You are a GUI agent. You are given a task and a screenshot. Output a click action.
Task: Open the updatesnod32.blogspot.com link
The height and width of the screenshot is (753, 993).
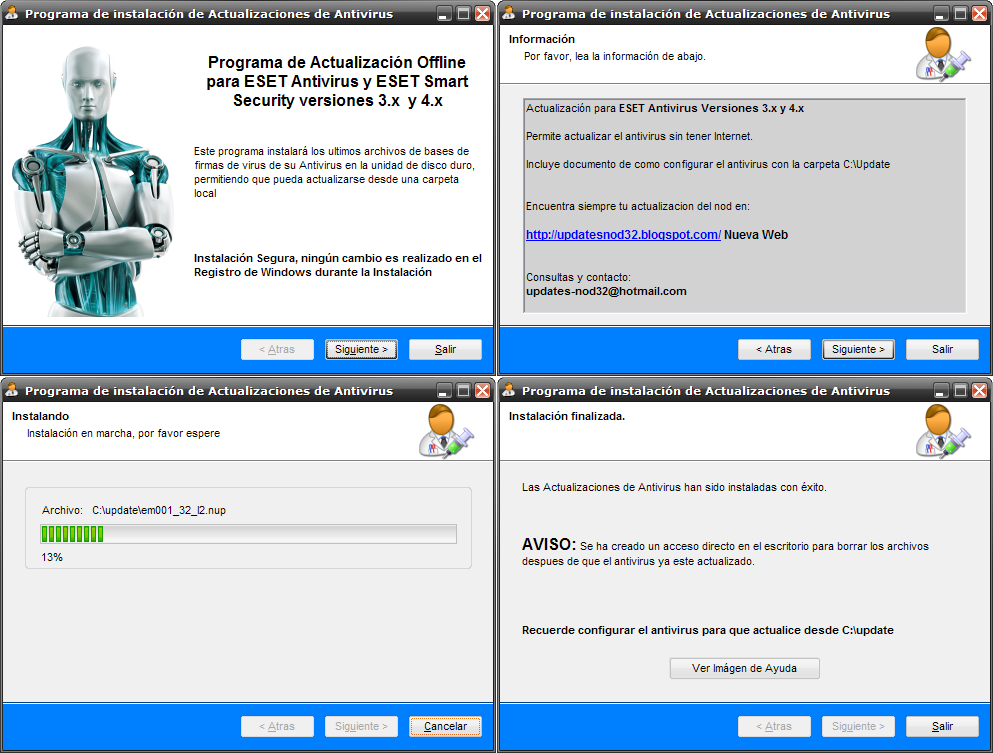(623, 235)
